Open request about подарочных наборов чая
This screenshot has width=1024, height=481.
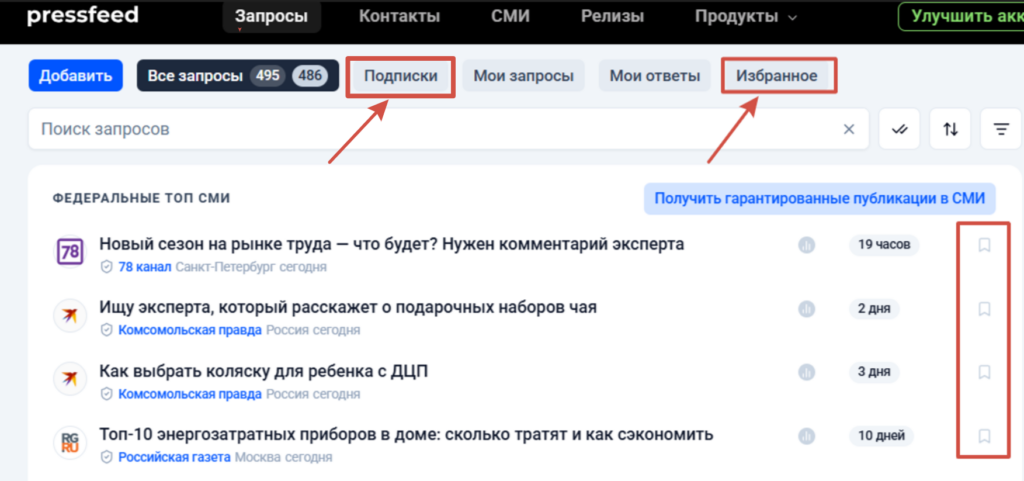tap(348, 307)
